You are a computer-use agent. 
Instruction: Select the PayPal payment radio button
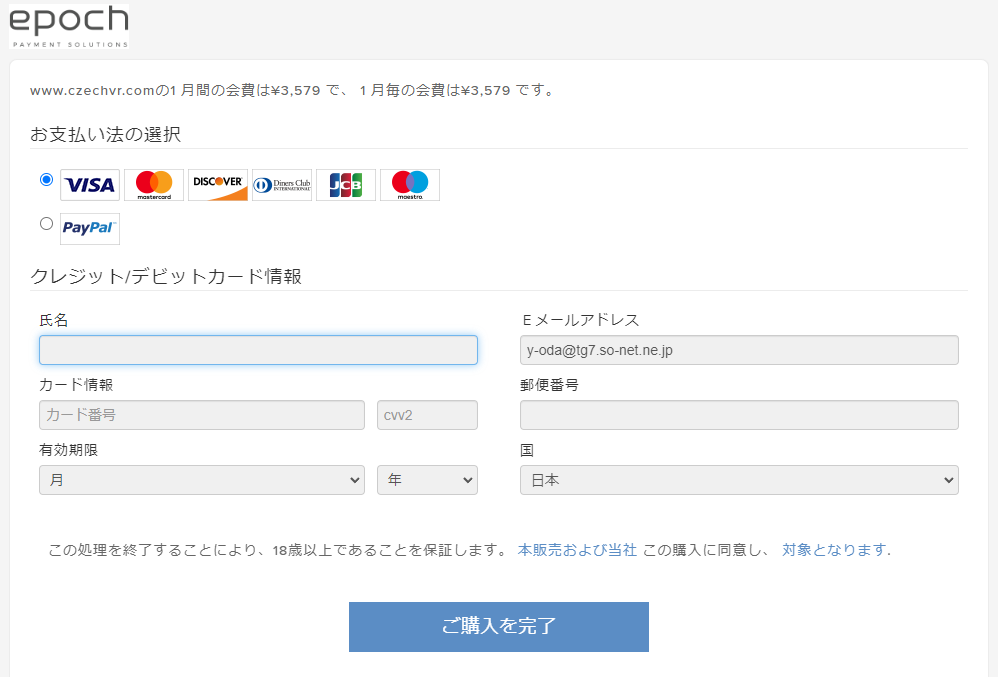click(46, 223)
